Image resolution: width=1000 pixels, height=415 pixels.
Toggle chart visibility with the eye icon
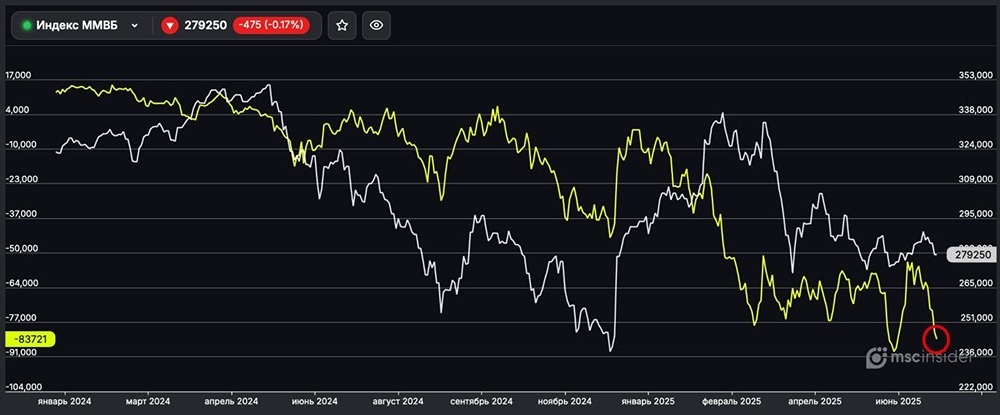coord(376,25)
